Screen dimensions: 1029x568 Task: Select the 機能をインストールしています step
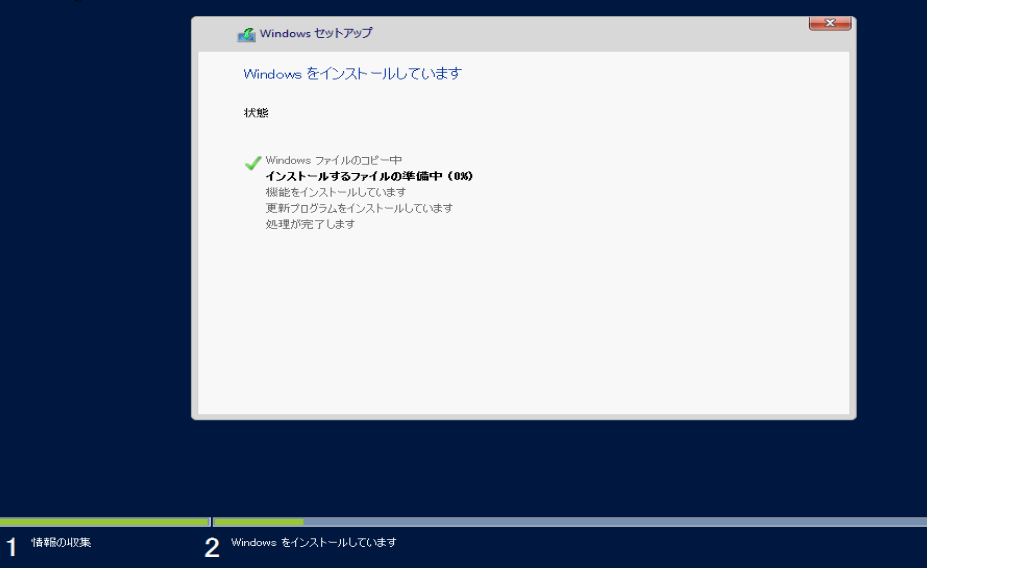[335, 192]
